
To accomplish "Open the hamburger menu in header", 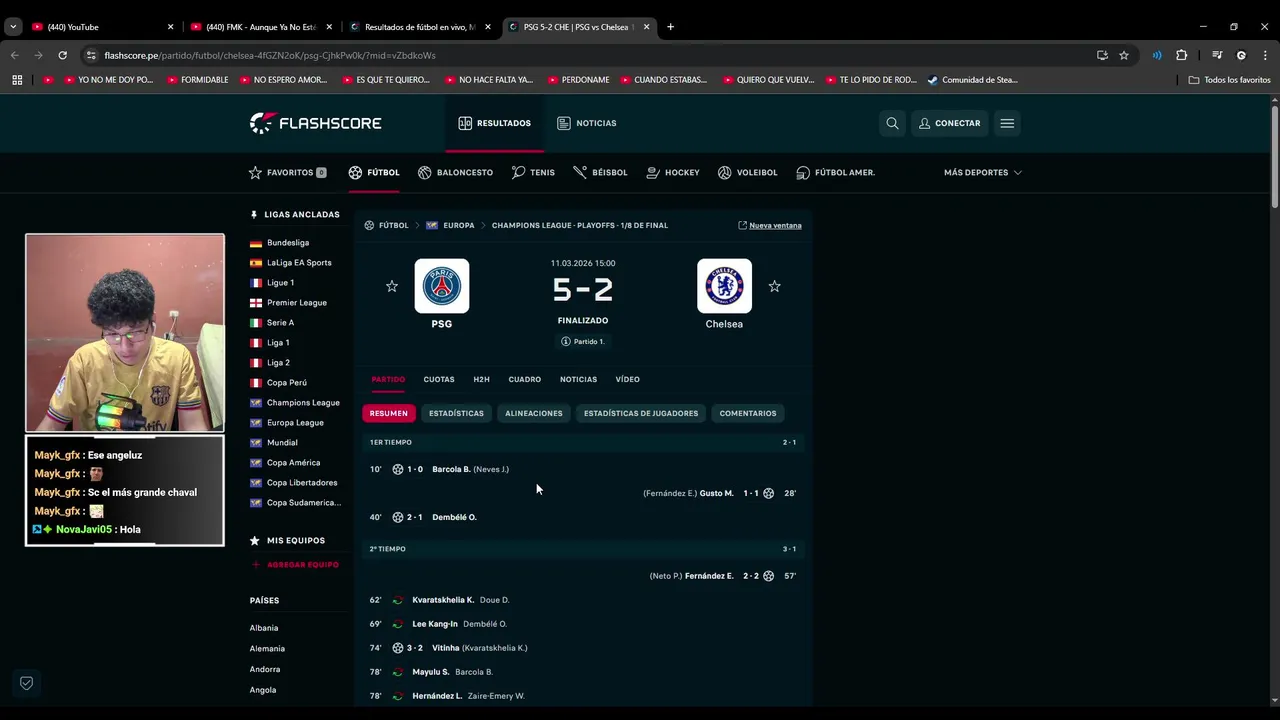I will coord(1007,123).
